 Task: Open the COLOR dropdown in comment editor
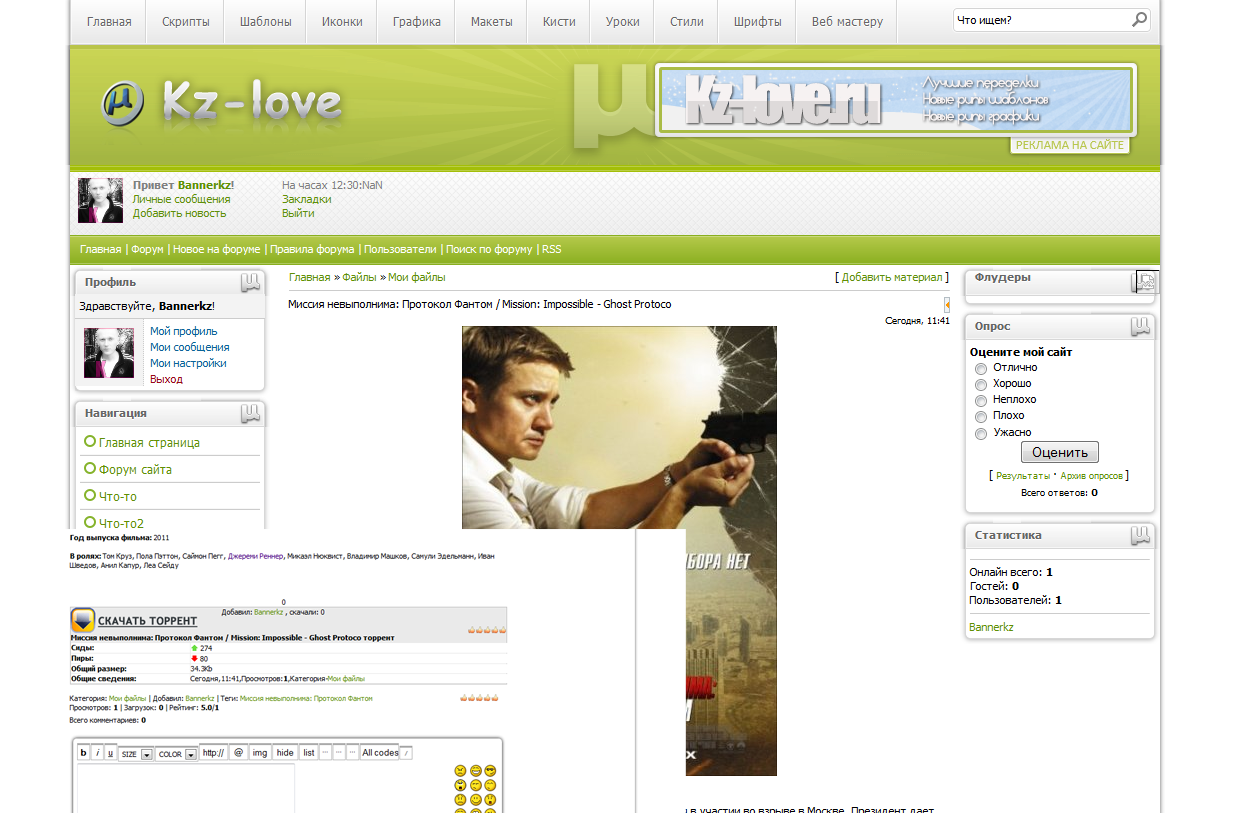(176, 754)
